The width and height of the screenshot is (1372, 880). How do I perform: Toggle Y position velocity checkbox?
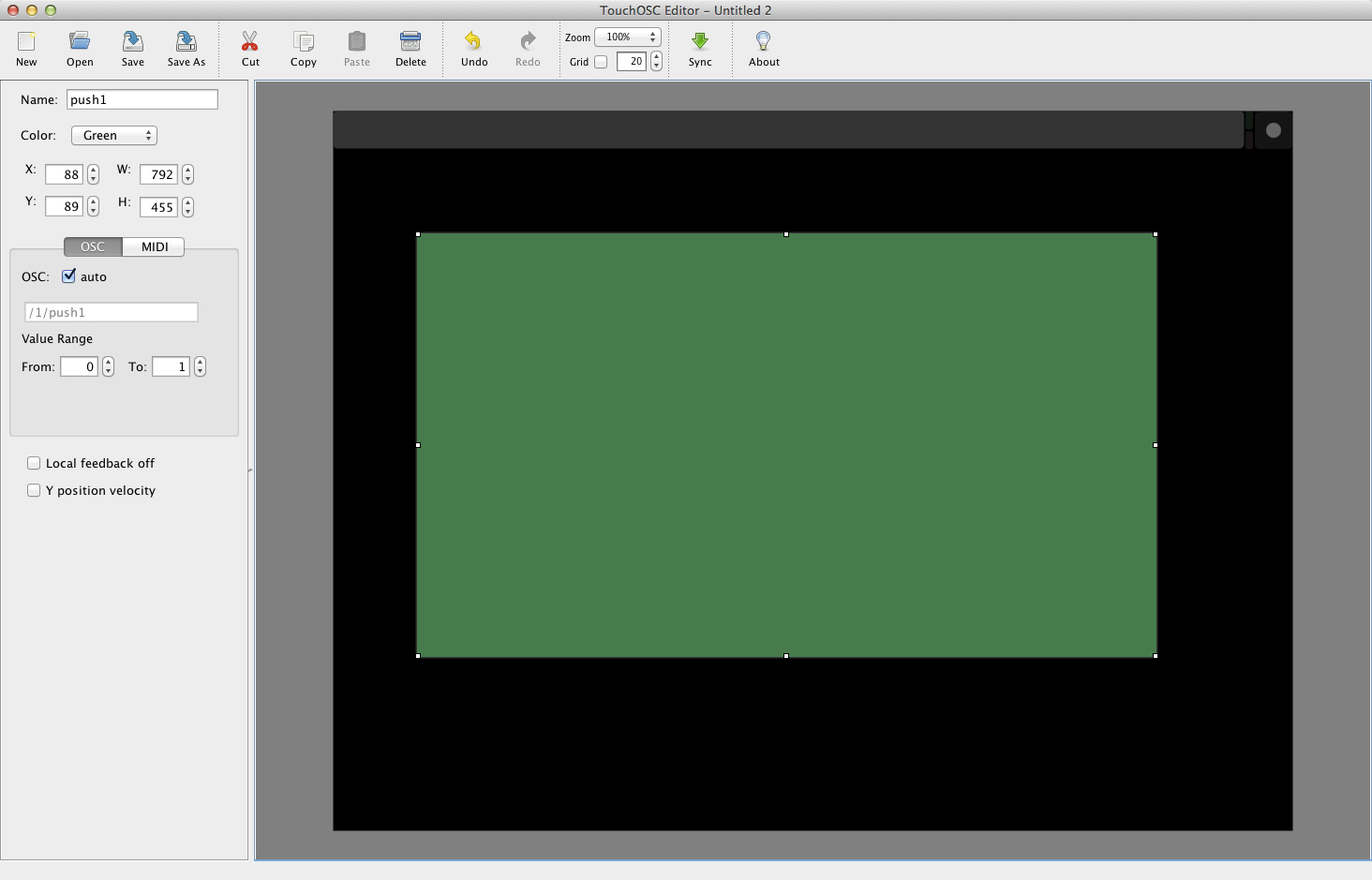[x=35, y=490]
